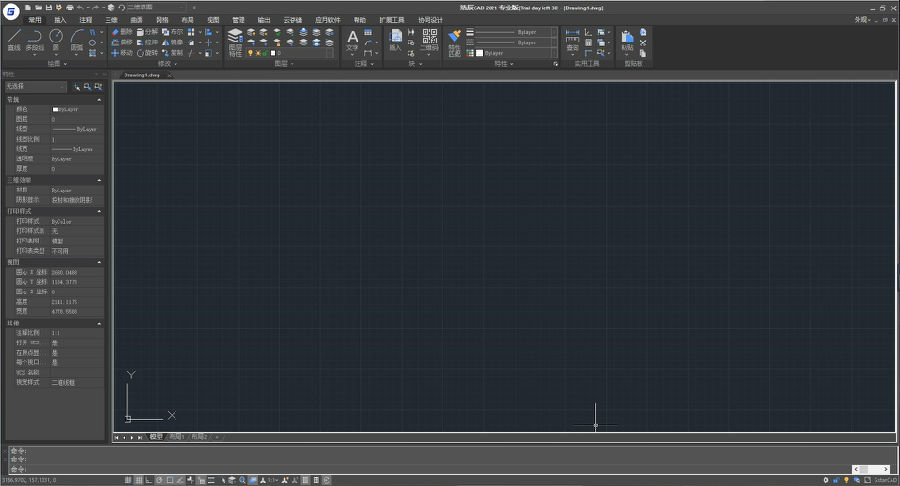900x486 pixels.
Task: Toggle the grid display in status bar
Action: pyautogui.click(x=137, y=480)
